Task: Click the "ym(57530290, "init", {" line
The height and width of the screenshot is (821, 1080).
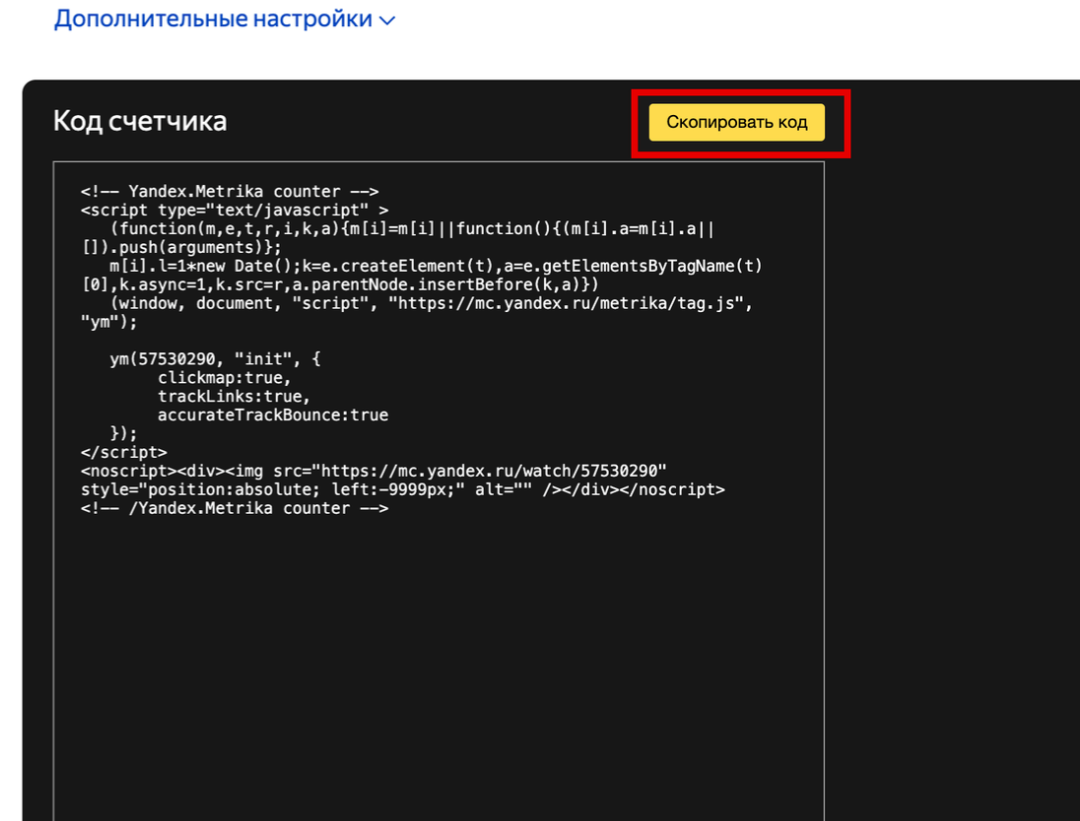Action: click(x=215, y=359)
